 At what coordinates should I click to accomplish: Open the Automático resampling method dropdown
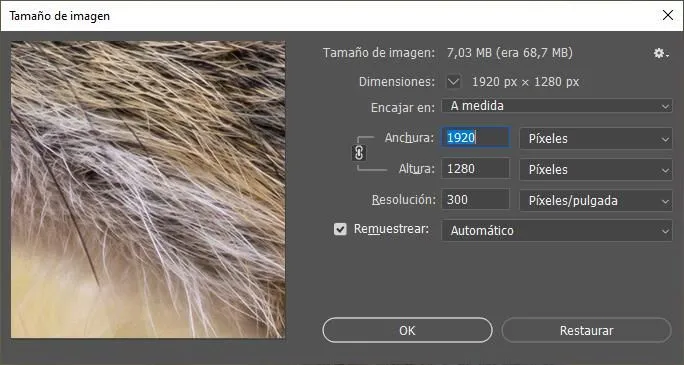tap(557, 230)
